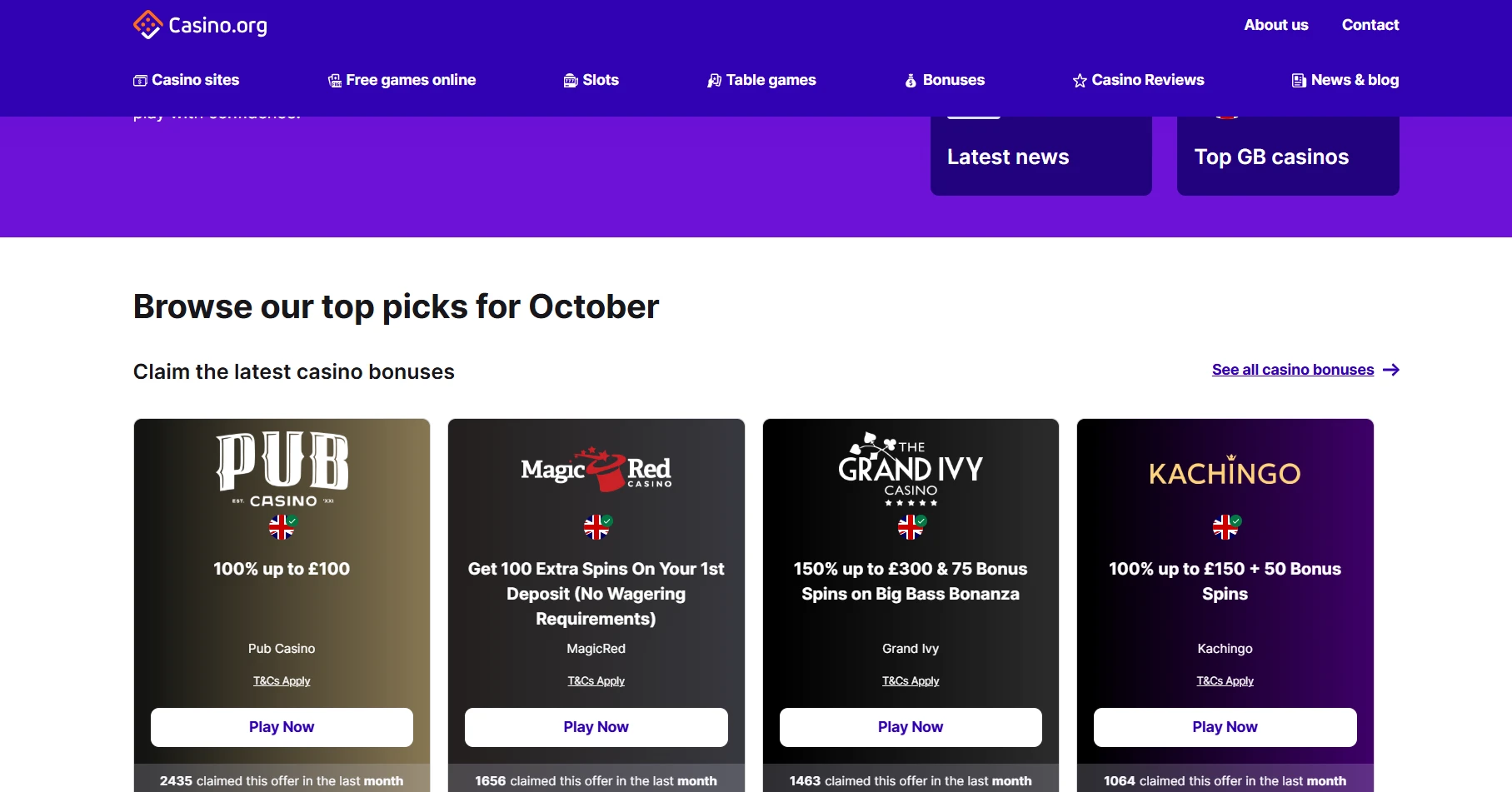Screen dimensions: 1512x792
Task: Click the News & blog newspaper icon
Action: coord(1299,81)
